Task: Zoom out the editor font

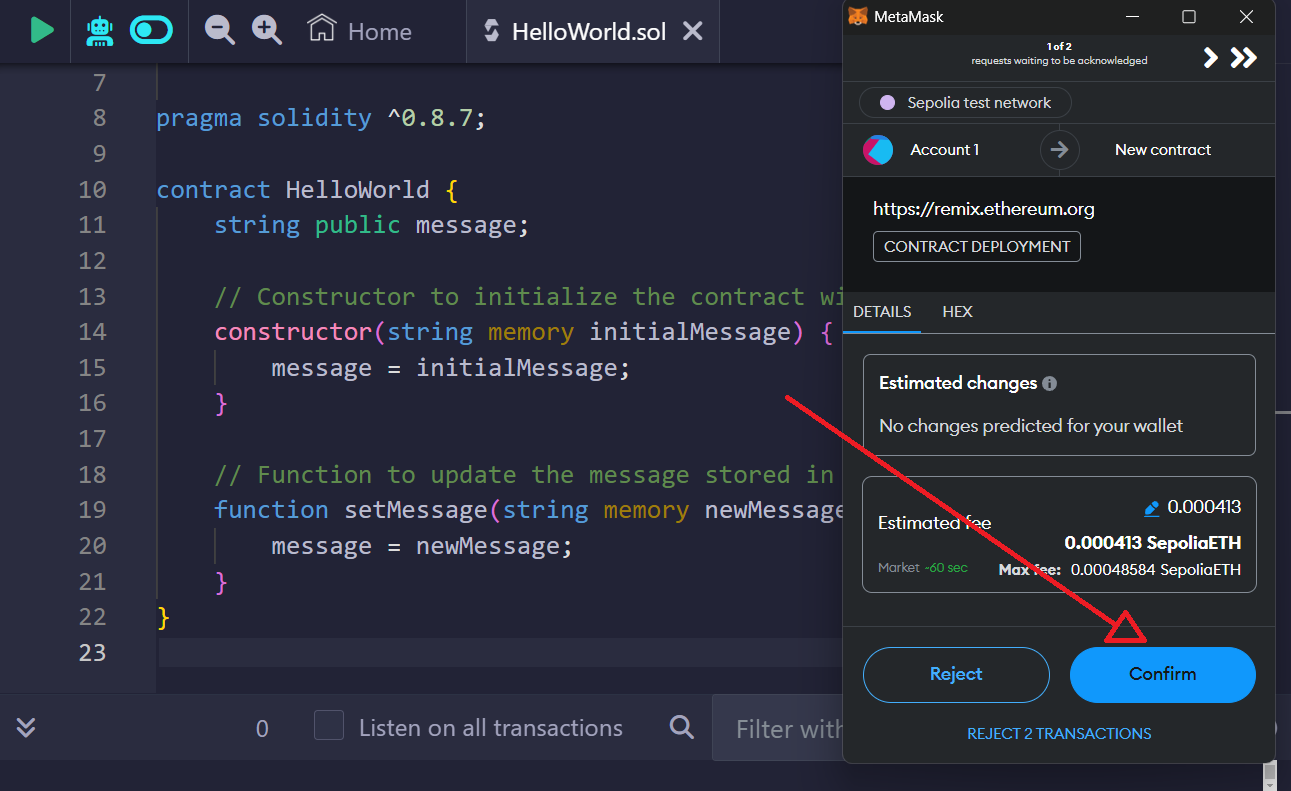Action: click(x=220, y=30)
